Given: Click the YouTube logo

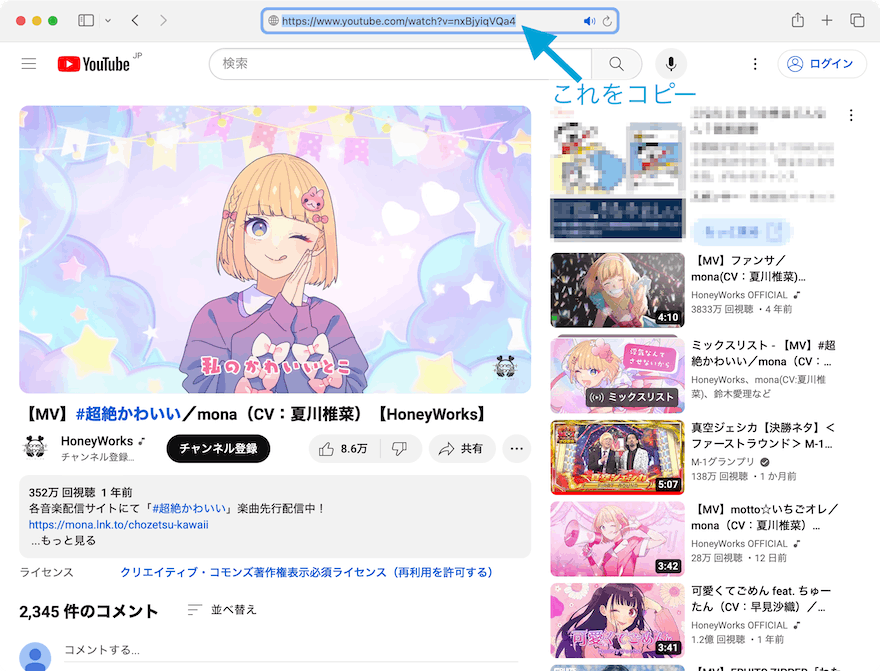Looking at the screenshot, I should pos(94,64).
